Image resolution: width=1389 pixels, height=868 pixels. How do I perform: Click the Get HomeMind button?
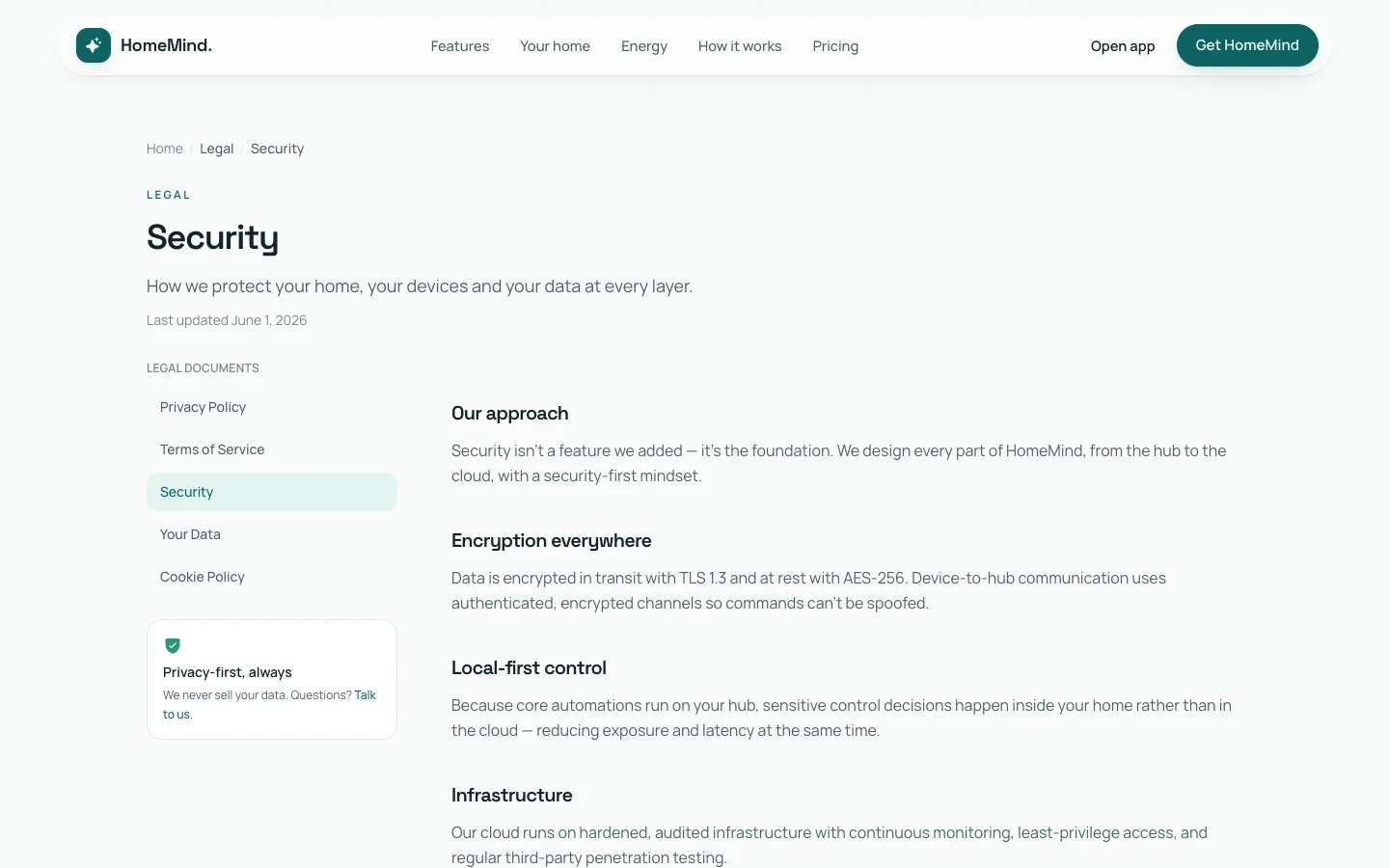pos(1247,45)
